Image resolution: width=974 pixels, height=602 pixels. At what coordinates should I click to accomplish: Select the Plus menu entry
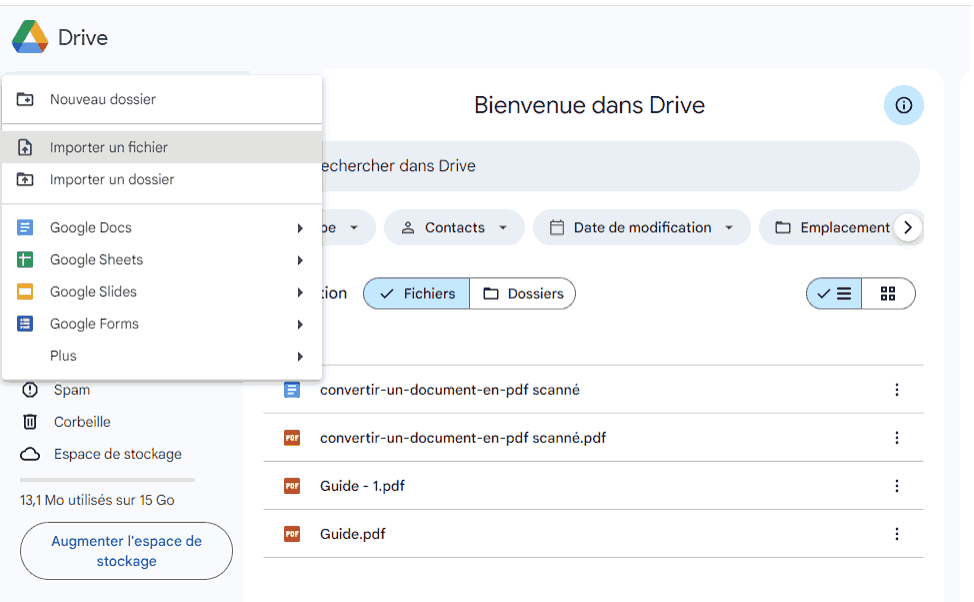coord(162,356)
